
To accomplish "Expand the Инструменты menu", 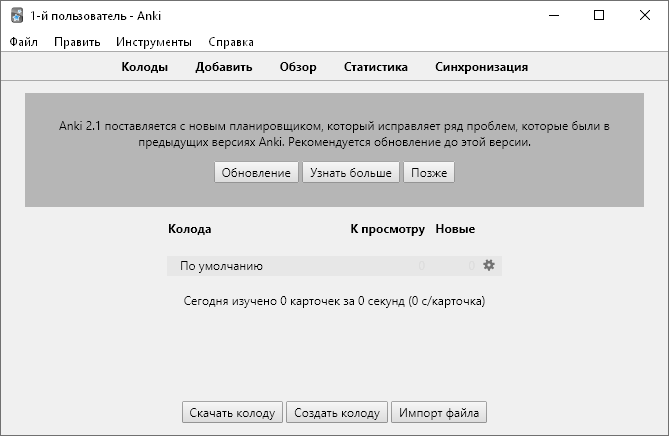I will (x=153, y=42).
